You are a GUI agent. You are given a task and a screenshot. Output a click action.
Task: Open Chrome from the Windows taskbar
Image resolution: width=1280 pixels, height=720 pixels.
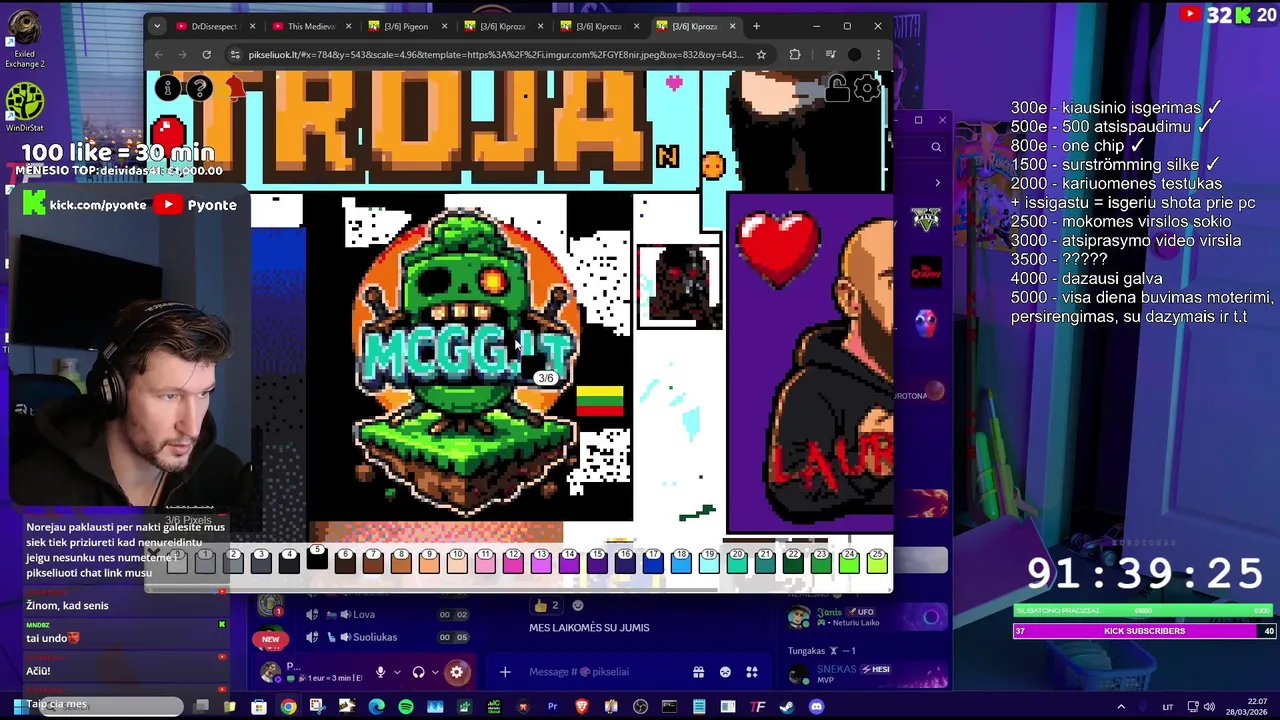coord(288,707)
